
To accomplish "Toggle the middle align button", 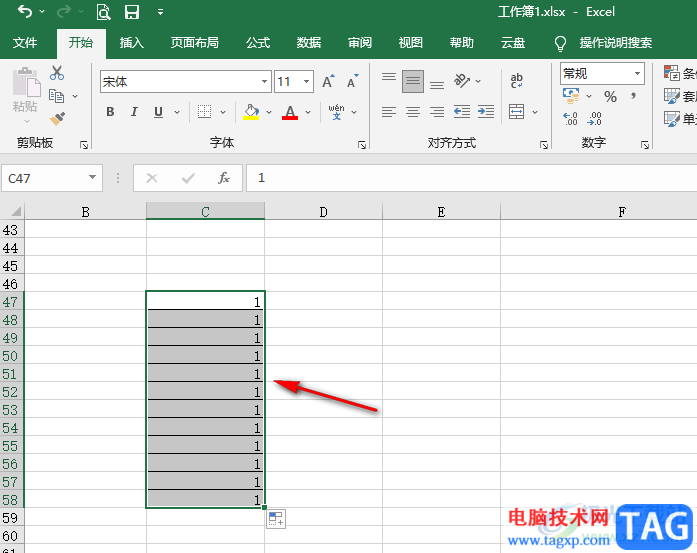I will click(x=413, y=81).
